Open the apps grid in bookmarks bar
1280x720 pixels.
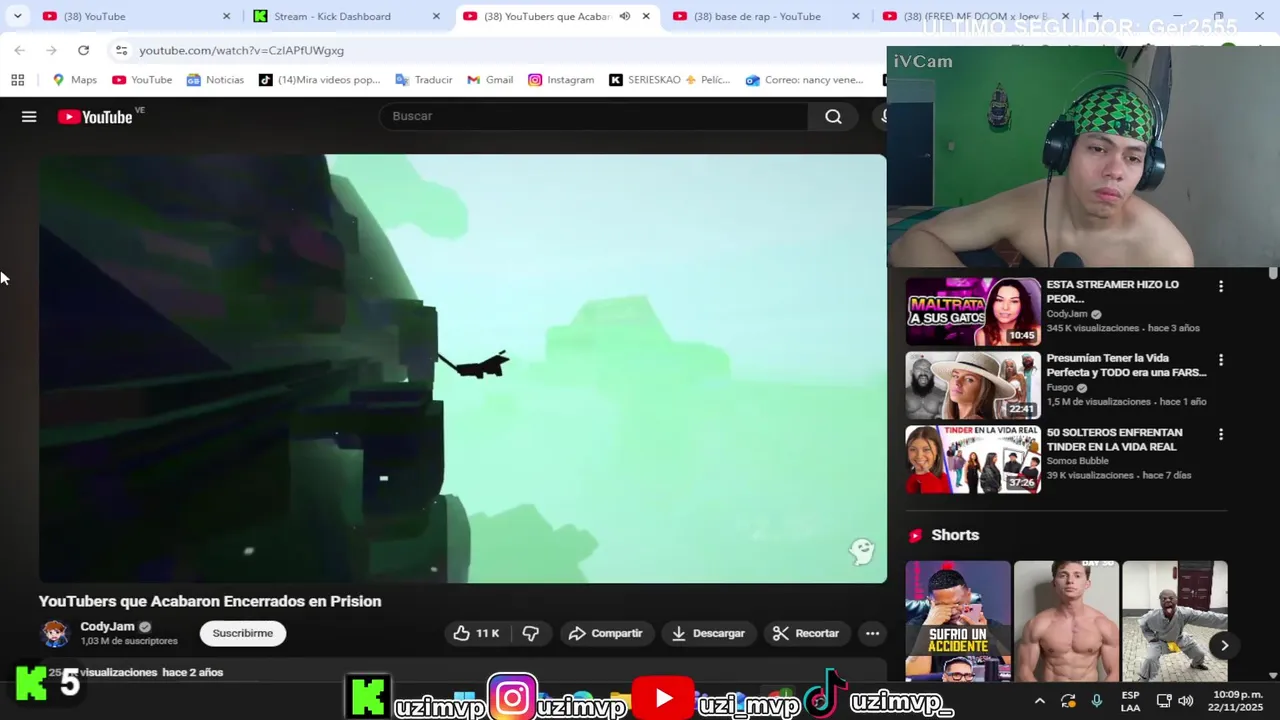[17, 80]
